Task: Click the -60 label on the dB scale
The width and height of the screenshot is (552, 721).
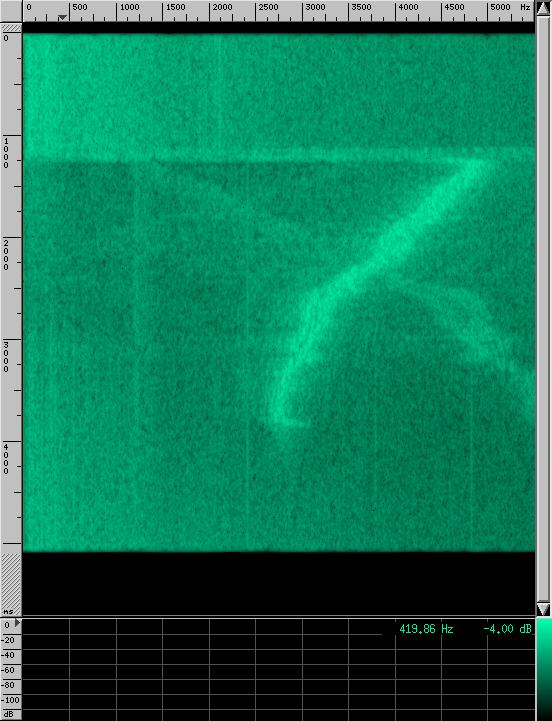Action: 9,670
